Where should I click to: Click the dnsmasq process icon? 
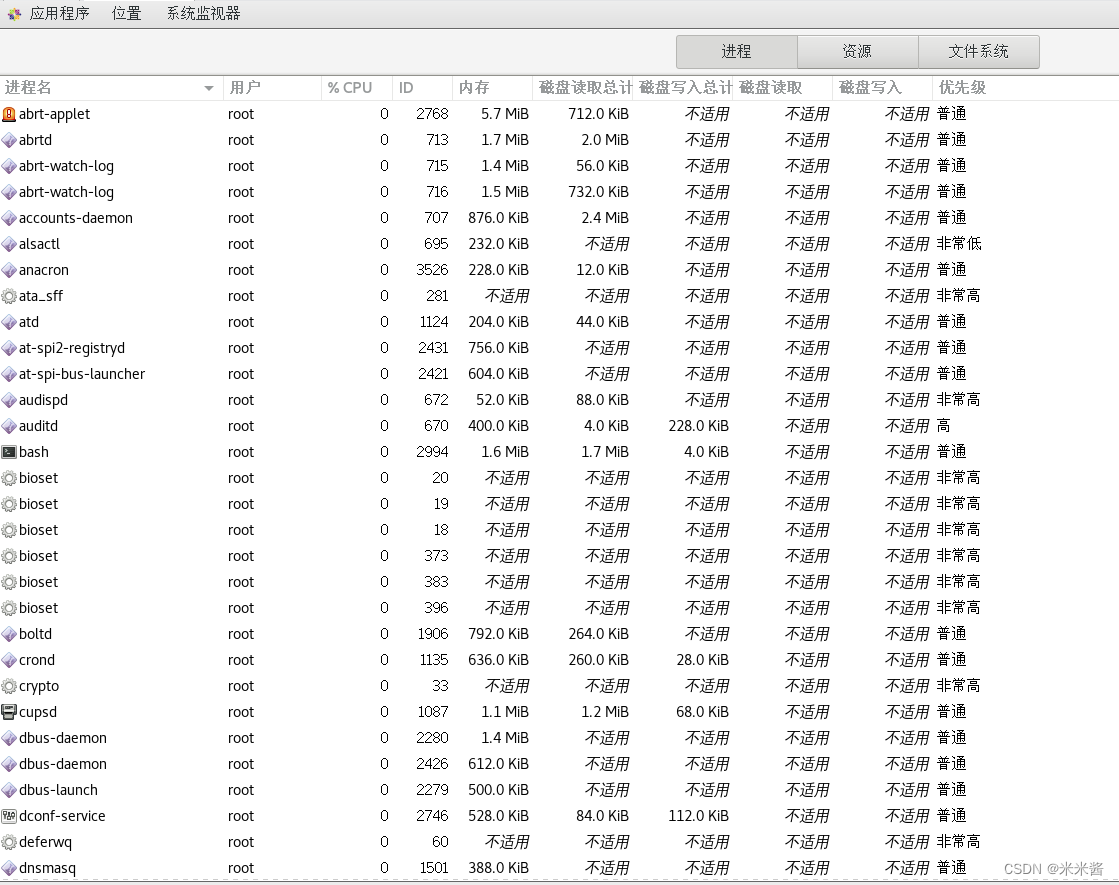[9, 869]
